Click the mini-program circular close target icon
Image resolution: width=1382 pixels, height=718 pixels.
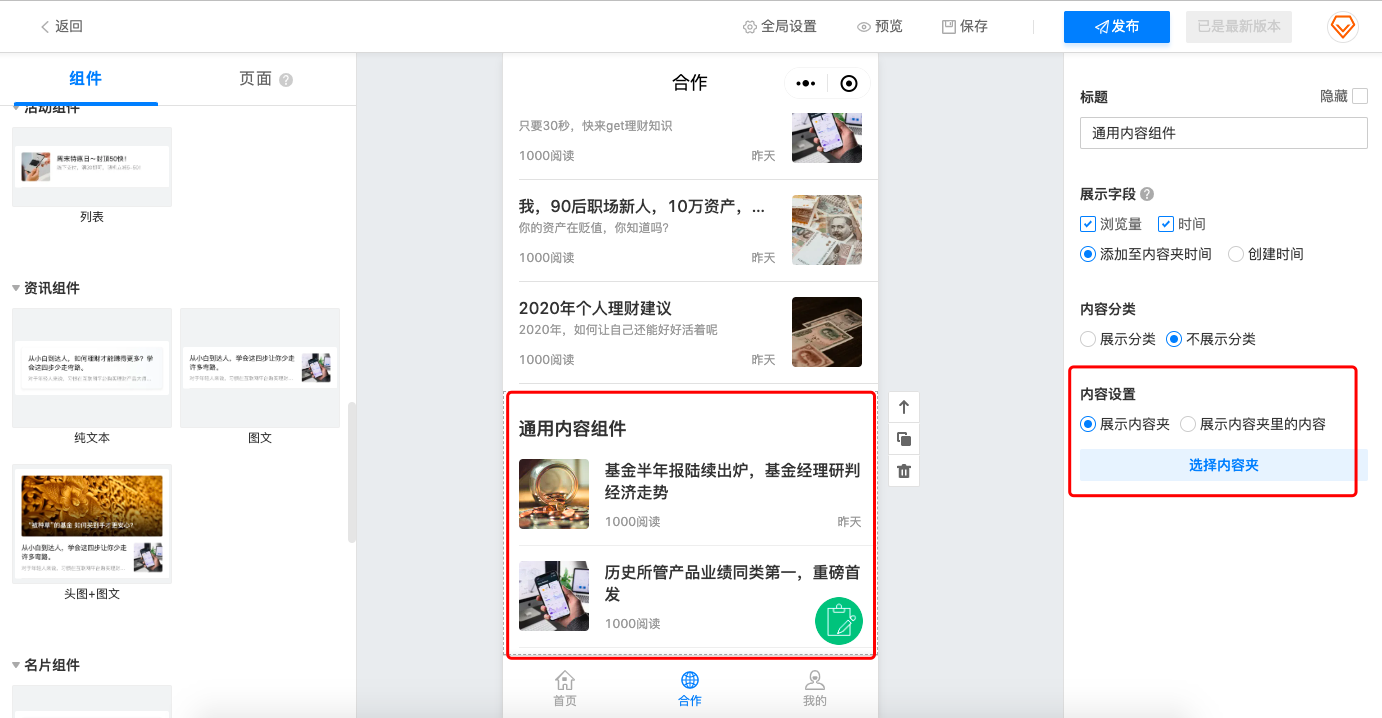click(849, 84)
